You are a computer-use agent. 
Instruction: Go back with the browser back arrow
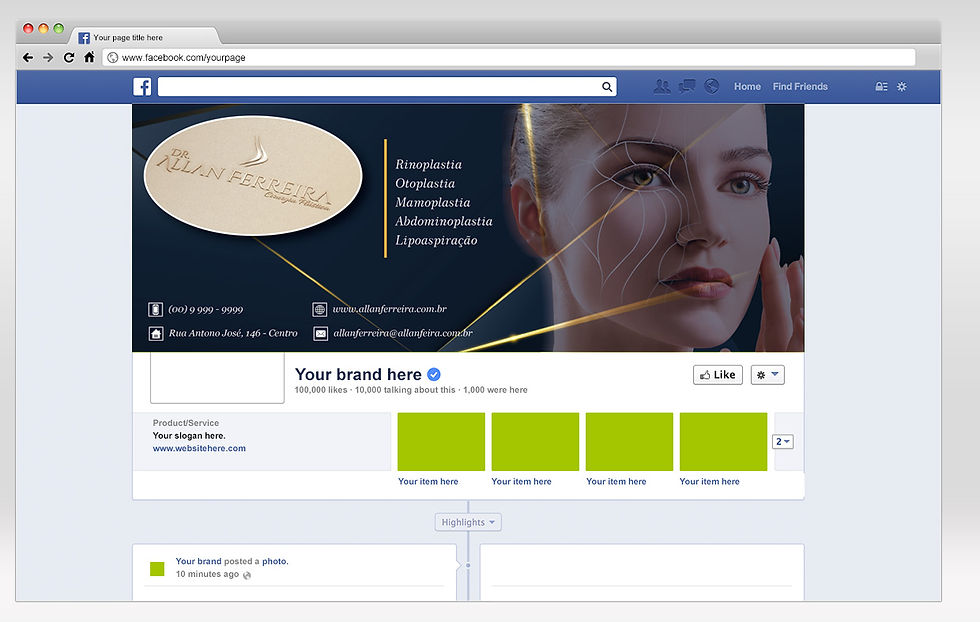(x=28, y=58)
